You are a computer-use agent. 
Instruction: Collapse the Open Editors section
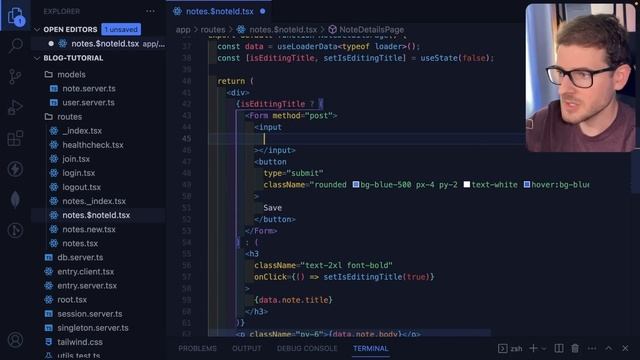(x=37, y=29)
